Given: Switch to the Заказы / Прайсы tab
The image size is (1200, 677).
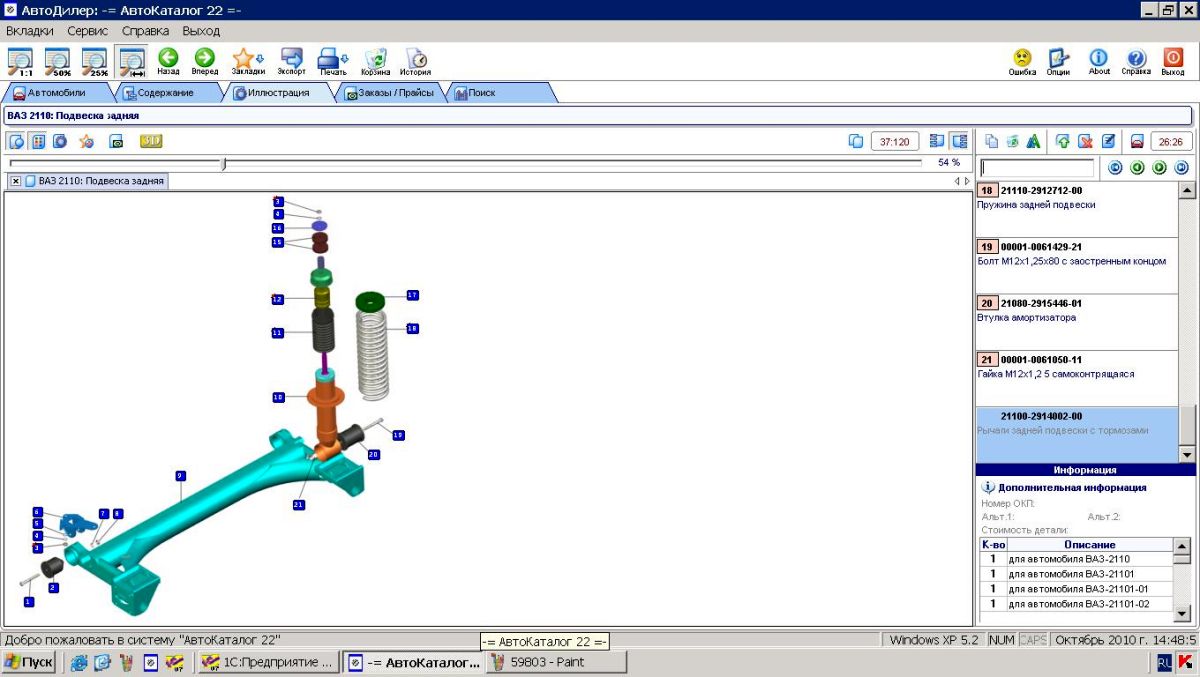Looking at the screenshot, I should pyautogui.click(x=388, y=93).
